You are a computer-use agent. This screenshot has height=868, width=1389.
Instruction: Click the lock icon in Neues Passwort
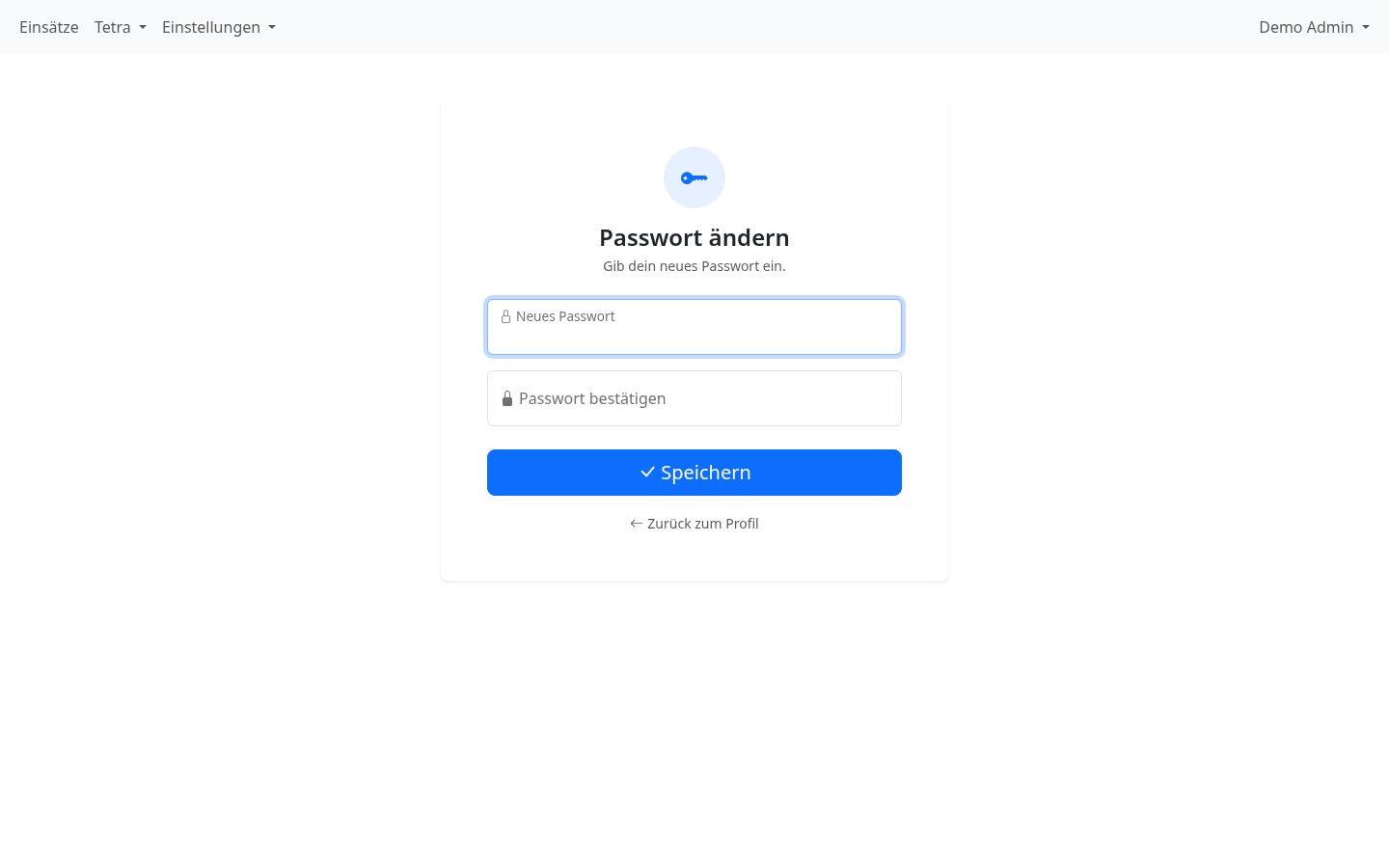[x=505, y=316]
